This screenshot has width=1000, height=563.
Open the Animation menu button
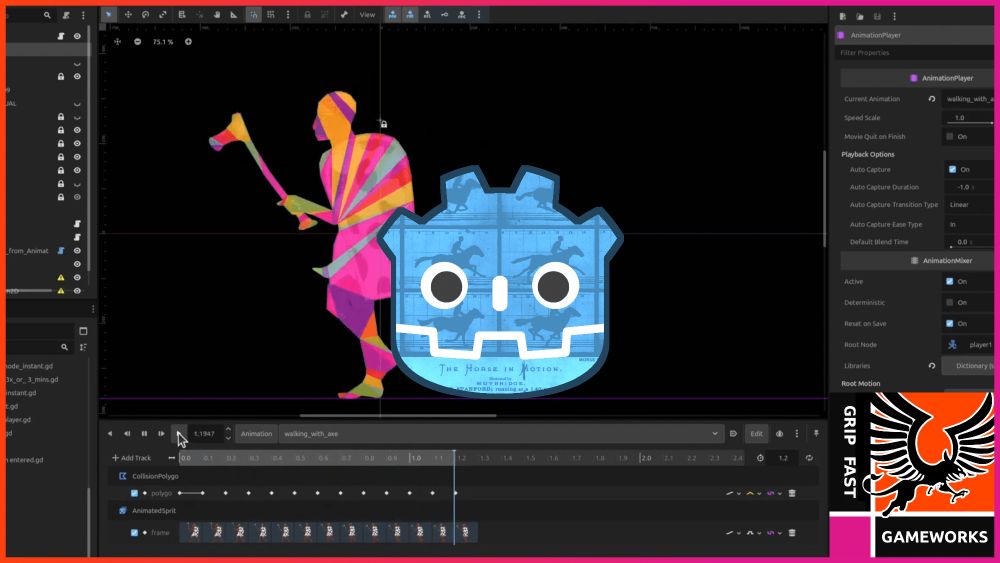256,434
